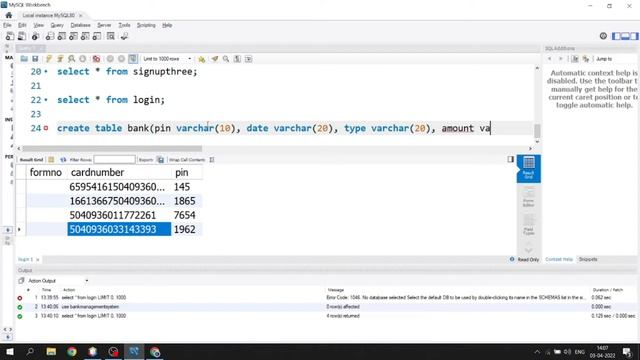Click the create new view icon
The width and height of the screenshot is (640, 360).
tap(73, 37)
